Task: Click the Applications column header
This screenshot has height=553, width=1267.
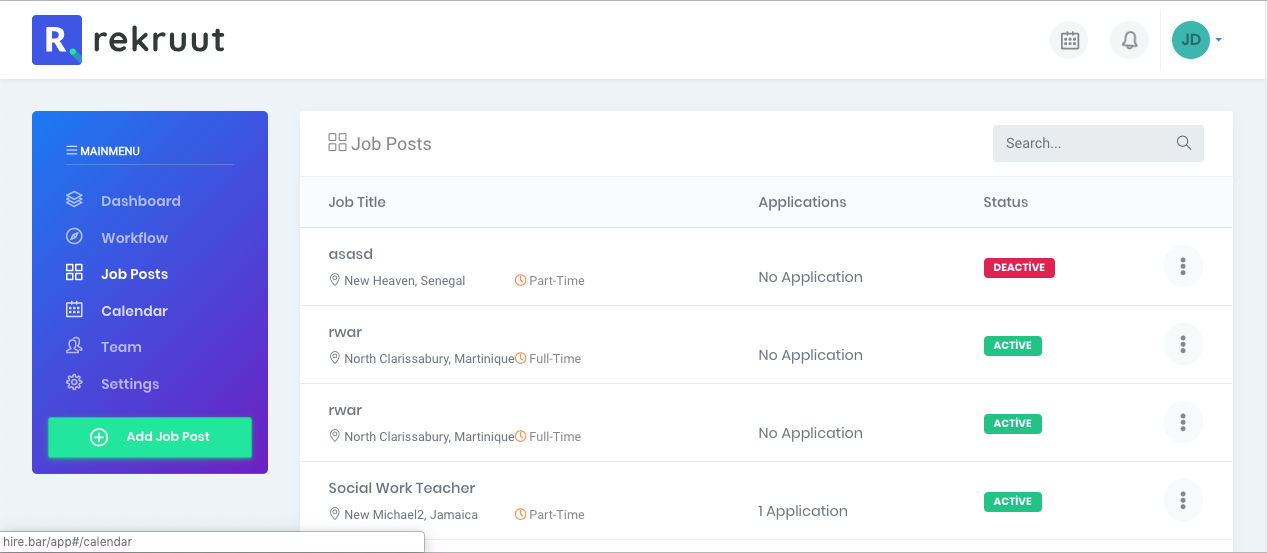Action: click(802, 202)
